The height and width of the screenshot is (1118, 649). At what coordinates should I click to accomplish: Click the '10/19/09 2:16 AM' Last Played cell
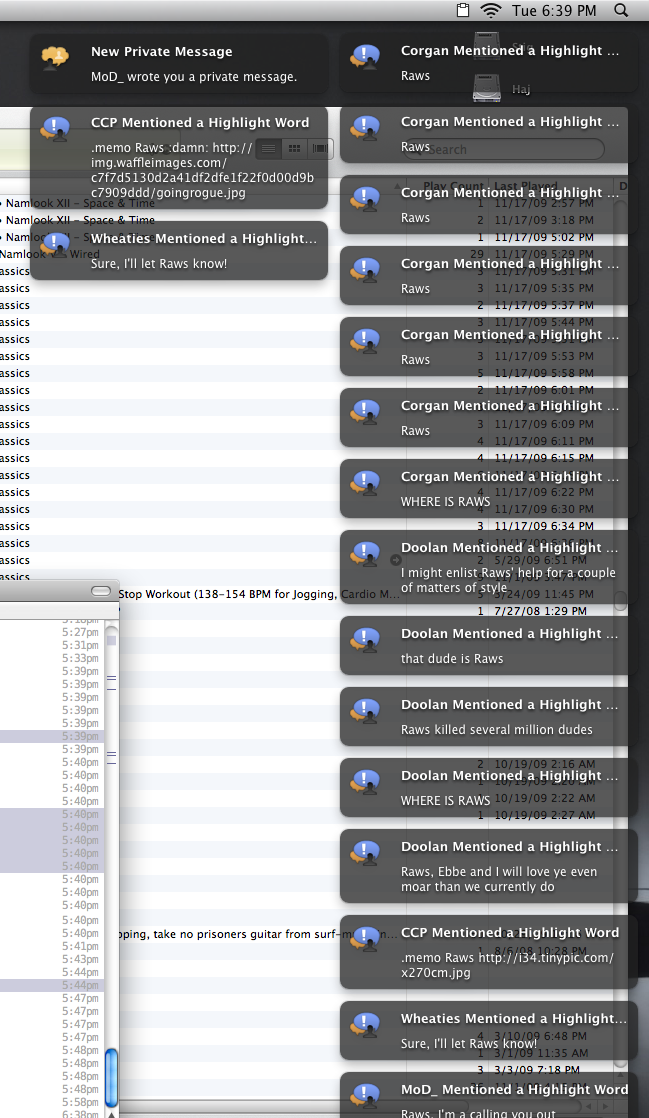(545, 764)
